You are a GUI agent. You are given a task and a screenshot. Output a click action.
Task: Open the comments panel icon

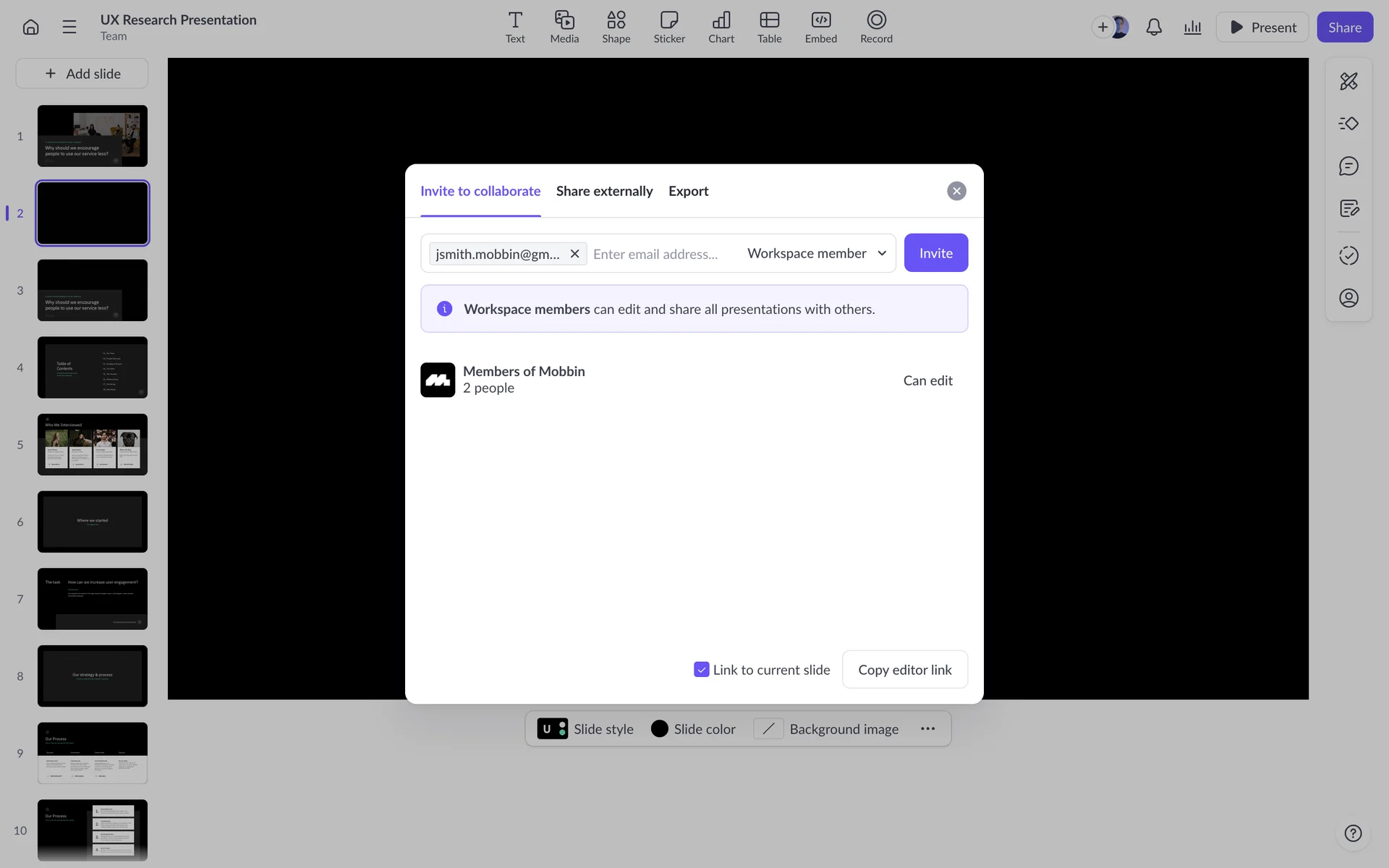tap(1348, 166)
